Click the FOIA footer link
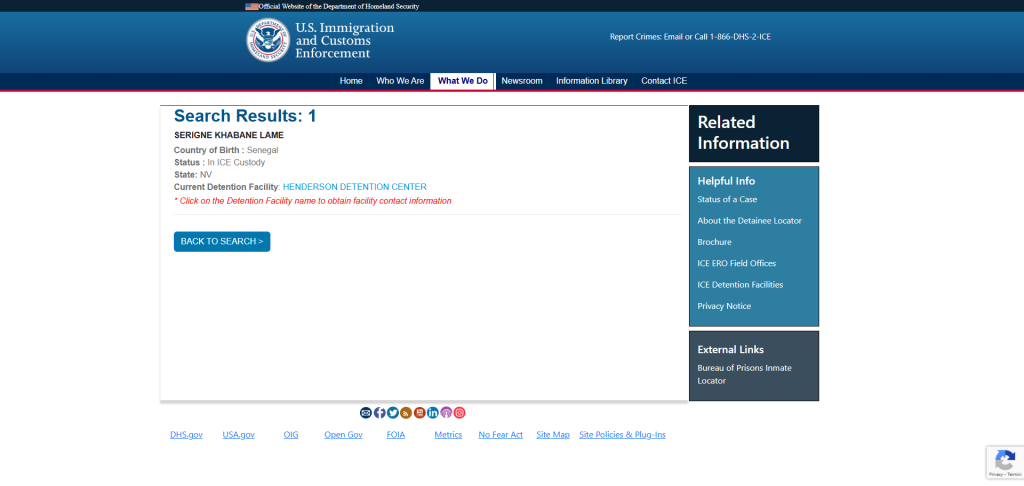The image size is (1024, 486). 396,435
